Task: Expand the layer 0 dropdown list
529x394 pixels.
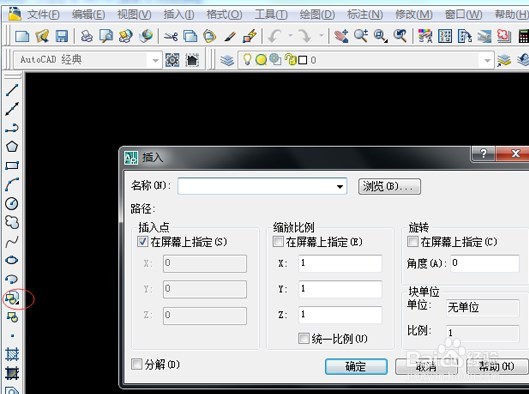Action: pos(487,60)
